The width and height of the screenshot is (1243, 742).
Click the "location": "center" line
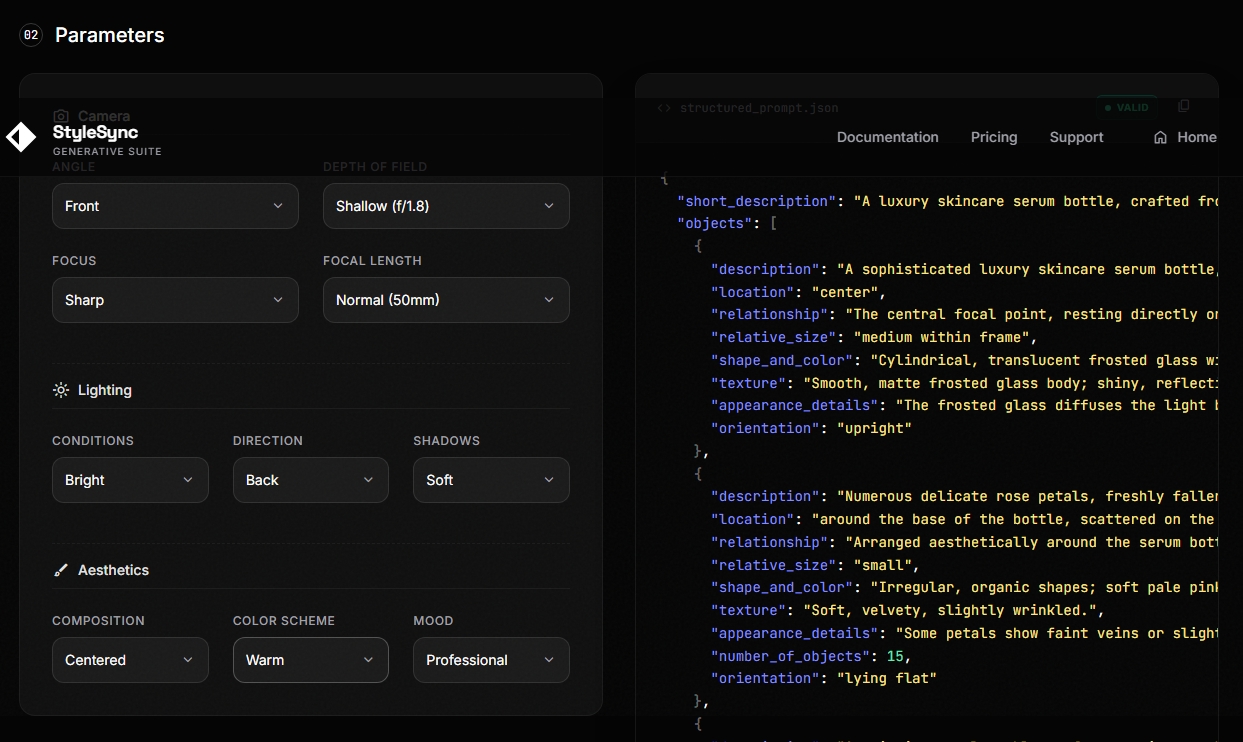point(799,292)
